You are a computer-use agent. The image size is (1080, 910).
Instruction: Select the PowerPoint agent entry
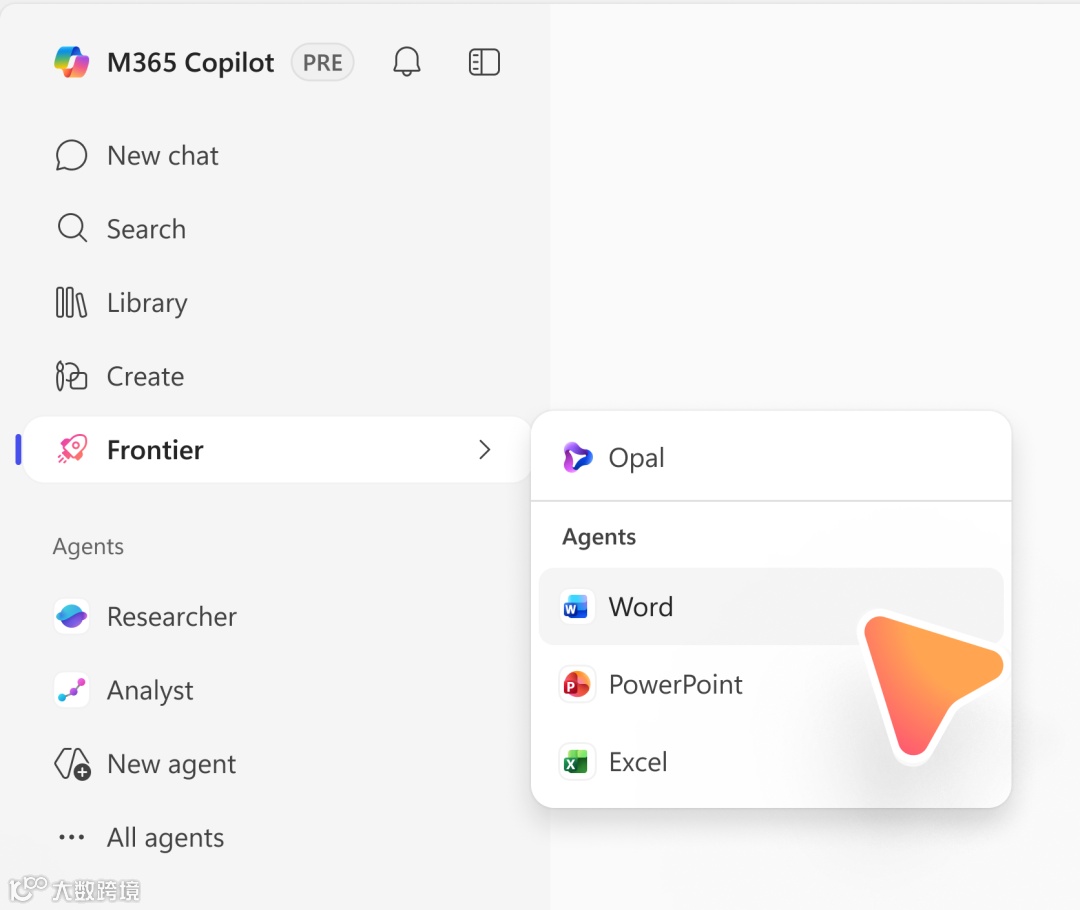771,685
